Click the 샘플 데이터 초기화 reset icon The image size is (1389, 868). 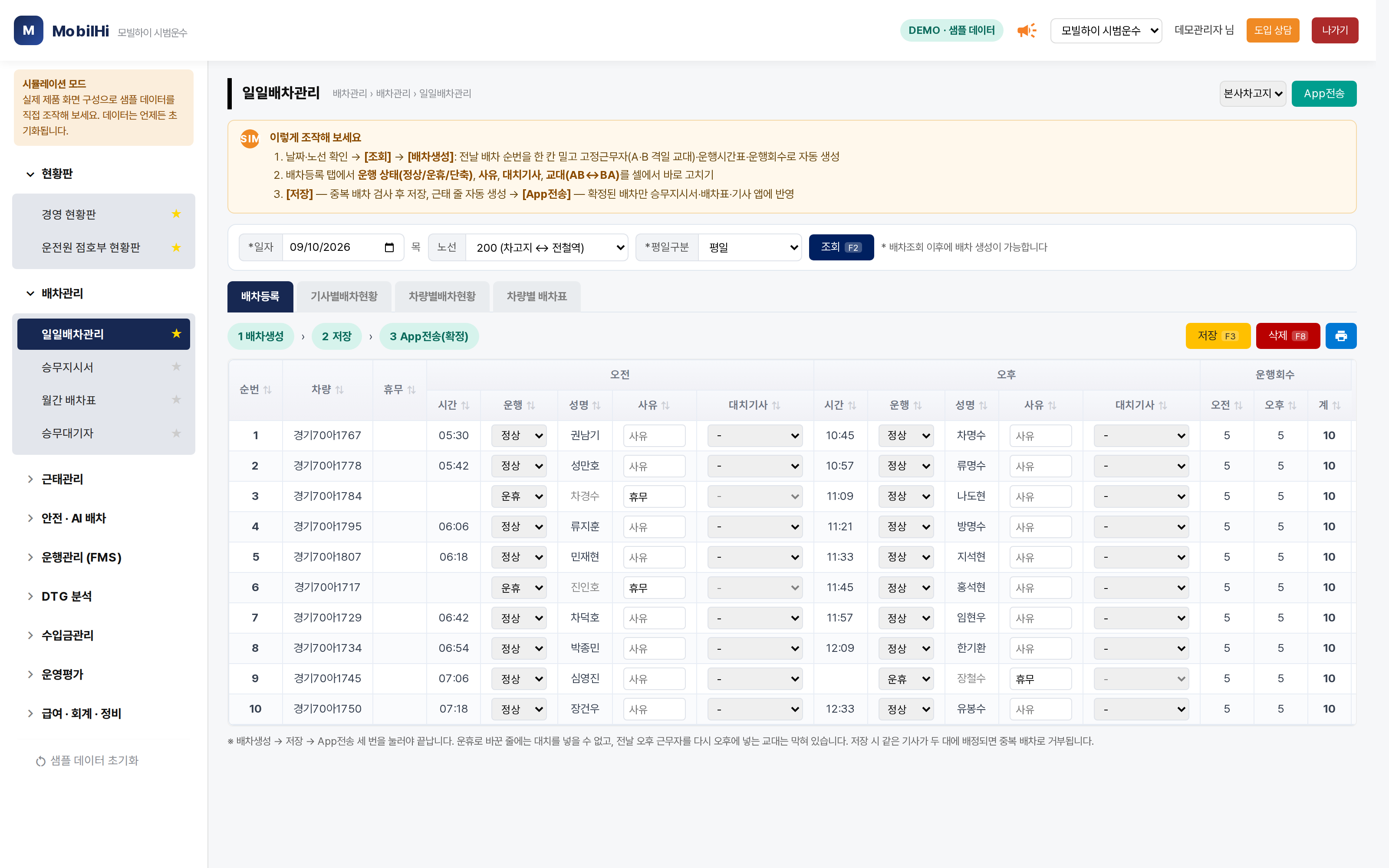click(x=41, y=761)
